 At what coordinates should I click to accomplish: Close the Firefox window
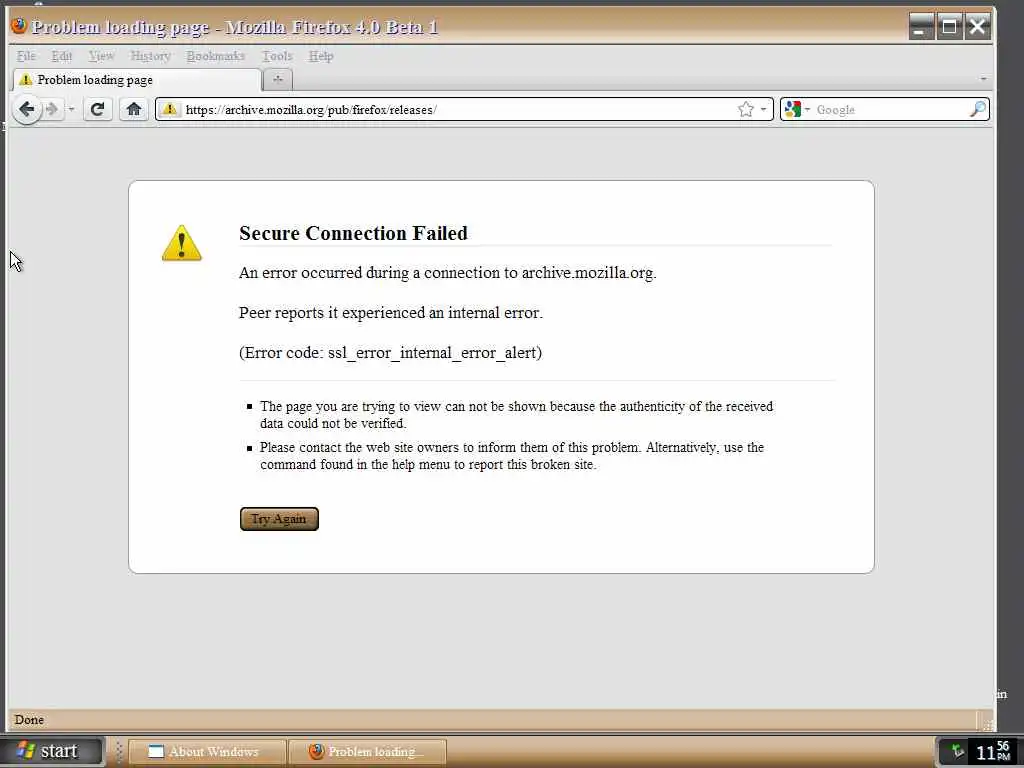pos(978,27)
